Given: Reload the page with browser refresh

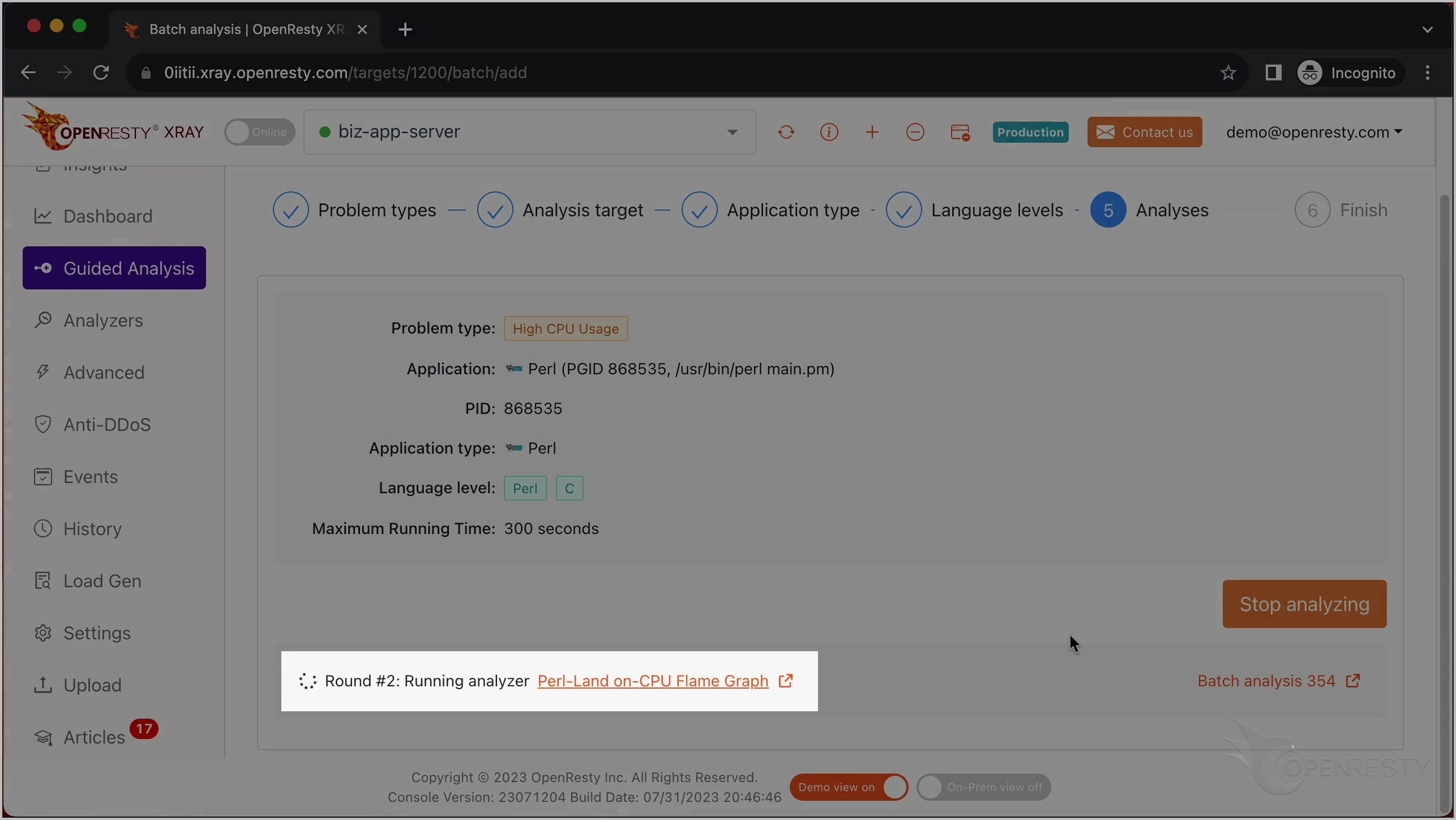Looking at the screenshot, I should click(101, 72).
